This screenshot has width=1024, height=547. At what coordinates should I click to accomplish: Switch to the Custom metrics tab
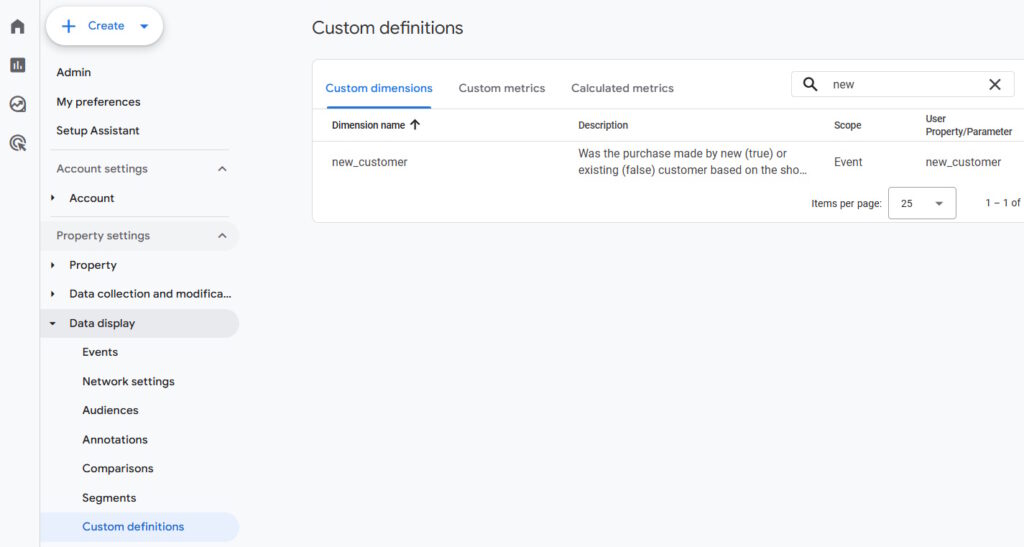(501, 88)
